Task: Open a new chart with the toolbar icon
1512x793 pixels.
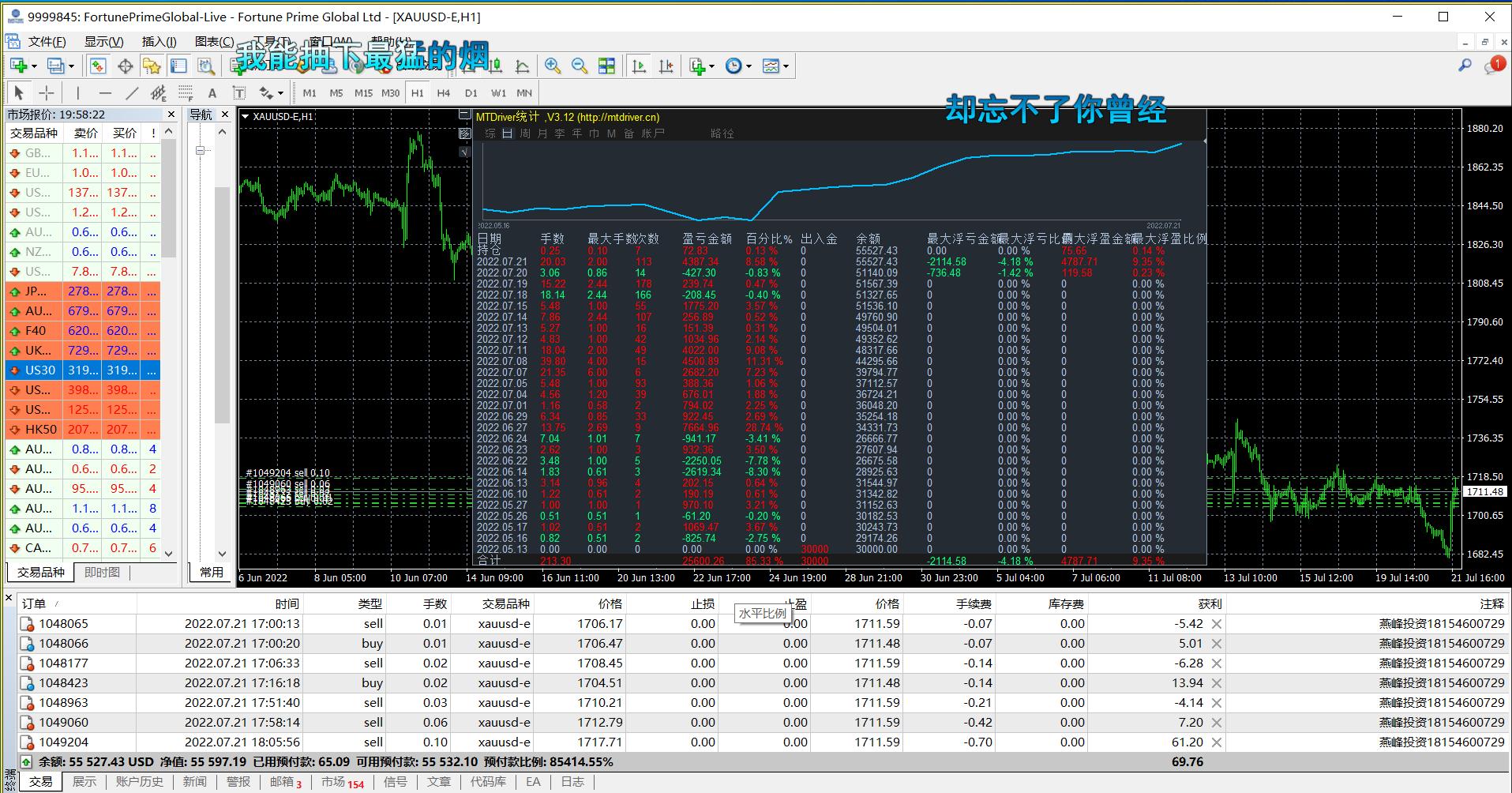Action: pos(19,66)
